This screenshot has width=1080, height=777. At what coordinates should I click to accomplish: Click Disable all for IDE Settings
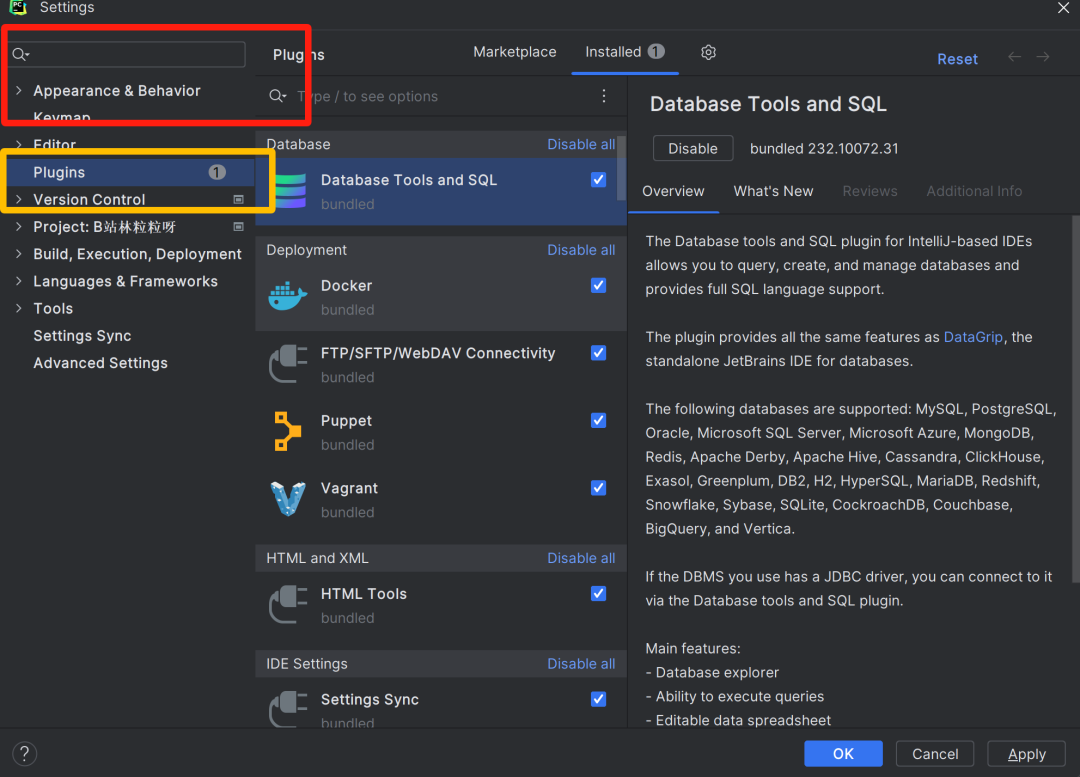pyautogui.click(x=581, y=663)
